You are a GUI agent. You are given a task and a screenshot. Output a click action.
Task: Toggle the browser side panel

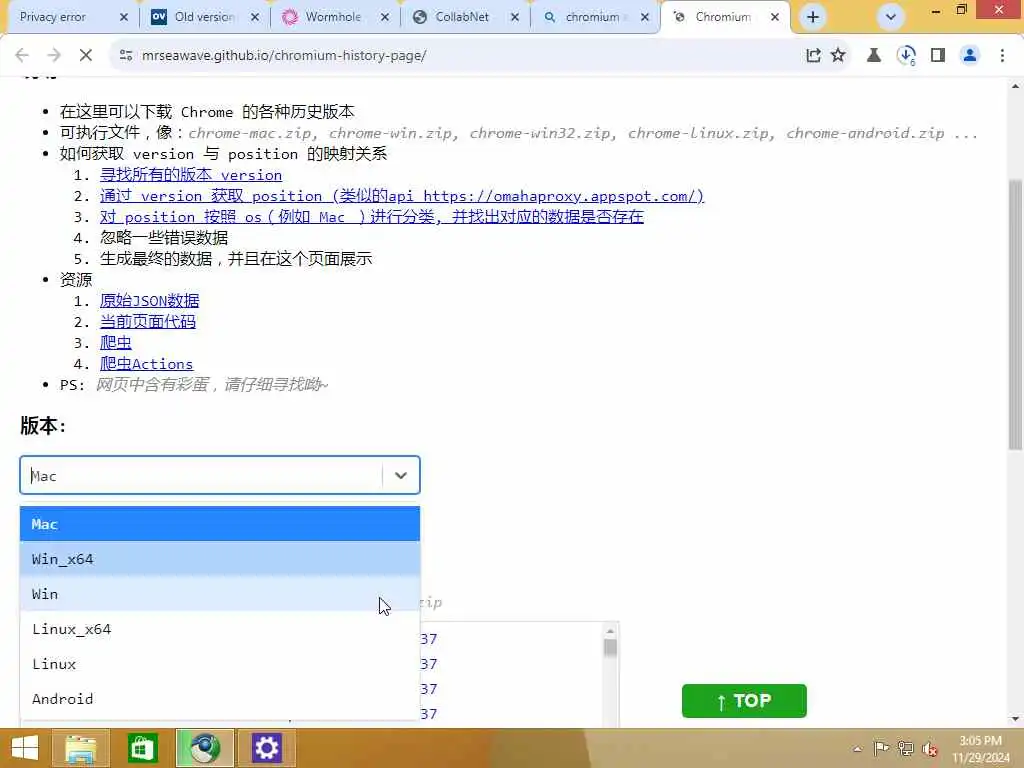(x=938, y=56)
